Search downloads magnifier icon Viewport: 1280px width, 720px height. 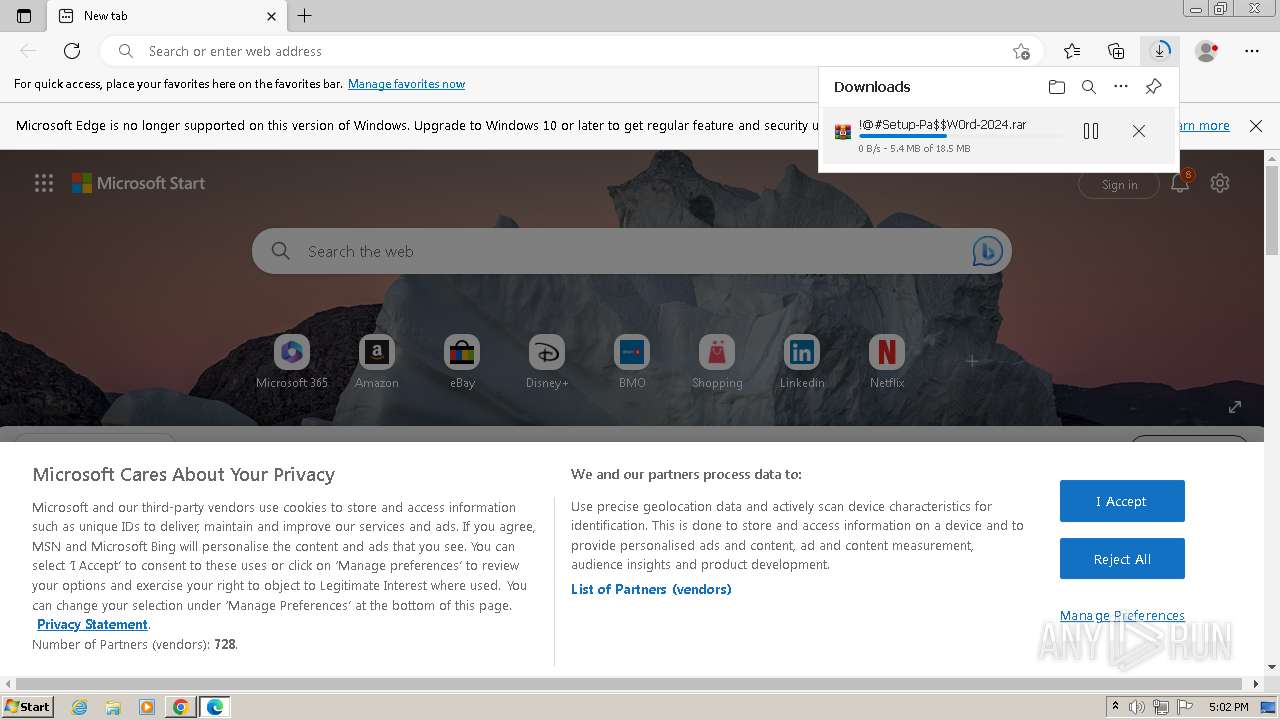coord(1089,87)
